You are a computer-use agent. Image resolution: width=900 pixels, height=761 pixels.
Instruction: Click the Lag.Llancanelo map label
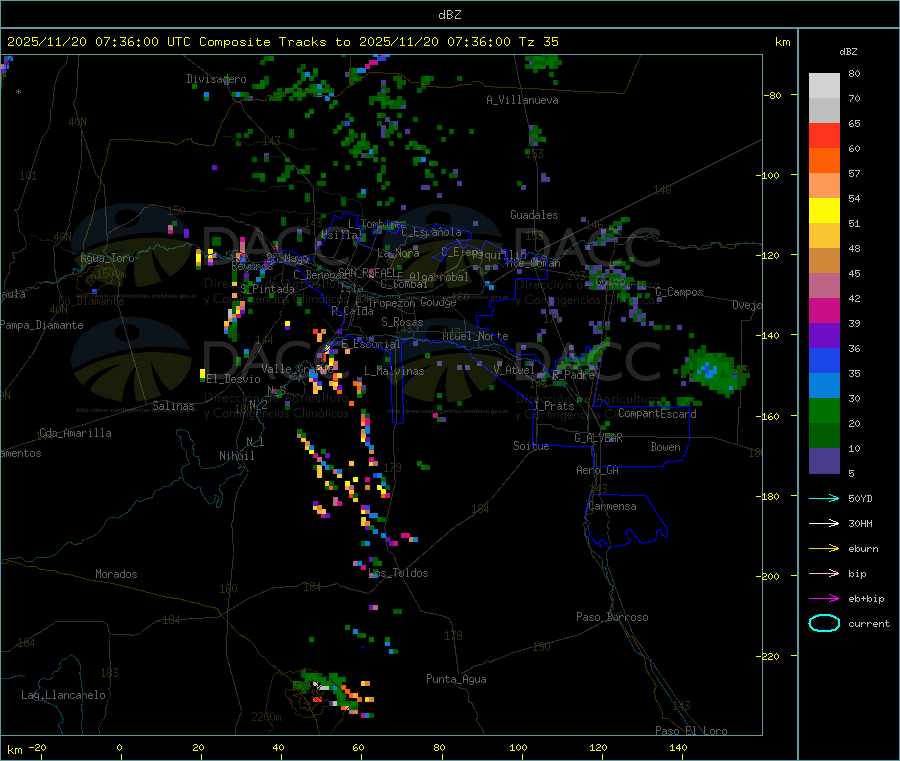pyautogui.click(x=63, y=695)
